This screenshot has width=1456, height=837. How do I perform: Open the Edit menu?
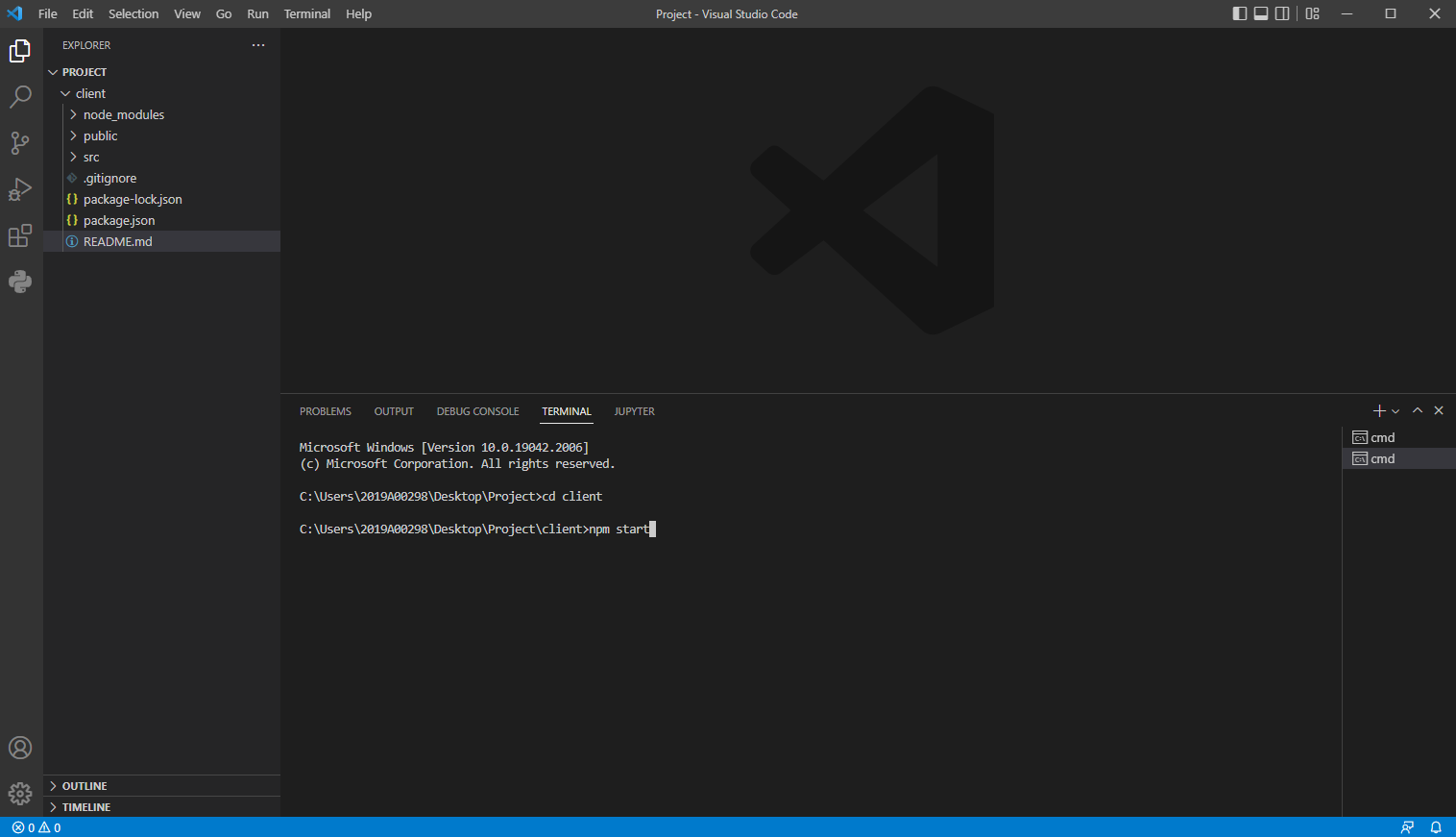83,13
